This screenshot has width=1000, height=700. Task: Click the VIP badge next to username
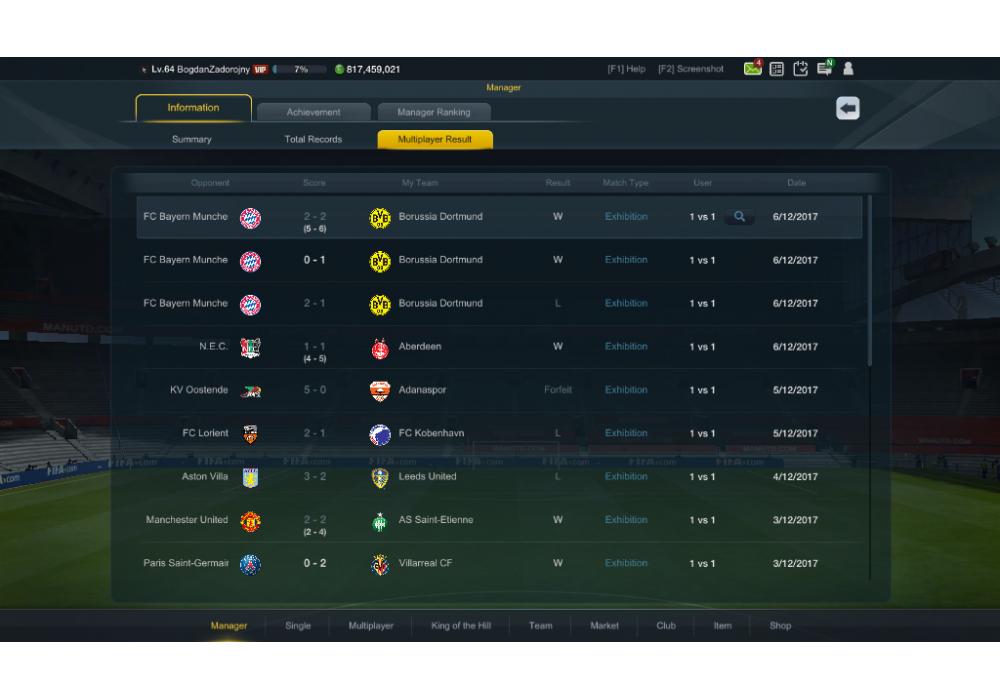tap(260, 69)
